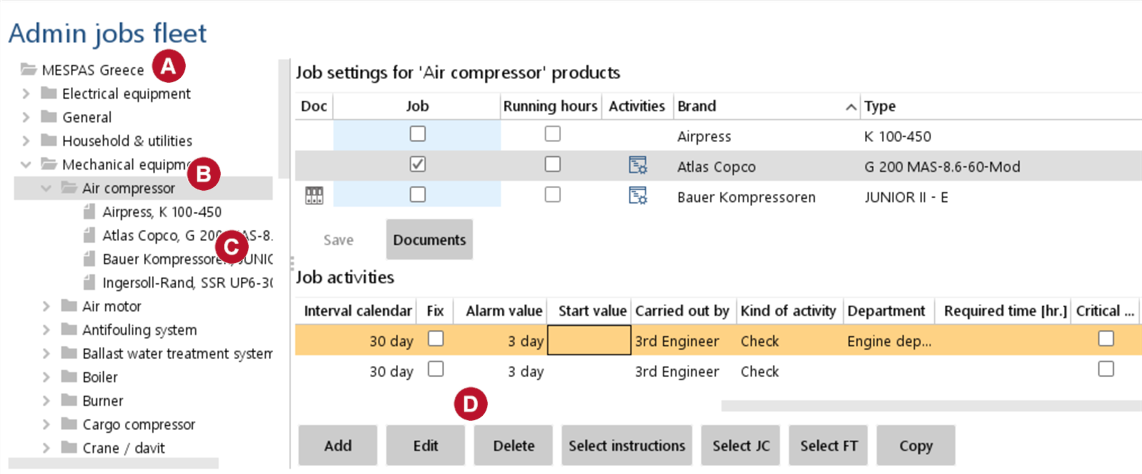Click the MESPAS Greece root folder icon
The height and width of the screenshot is (474, 1142).
click(x=28, y=70)
